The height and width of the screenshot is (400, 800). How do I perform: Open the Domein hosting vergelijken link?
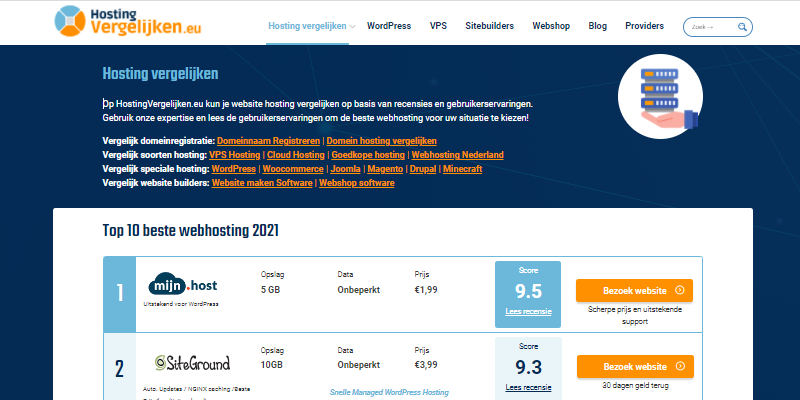(382, 141)
